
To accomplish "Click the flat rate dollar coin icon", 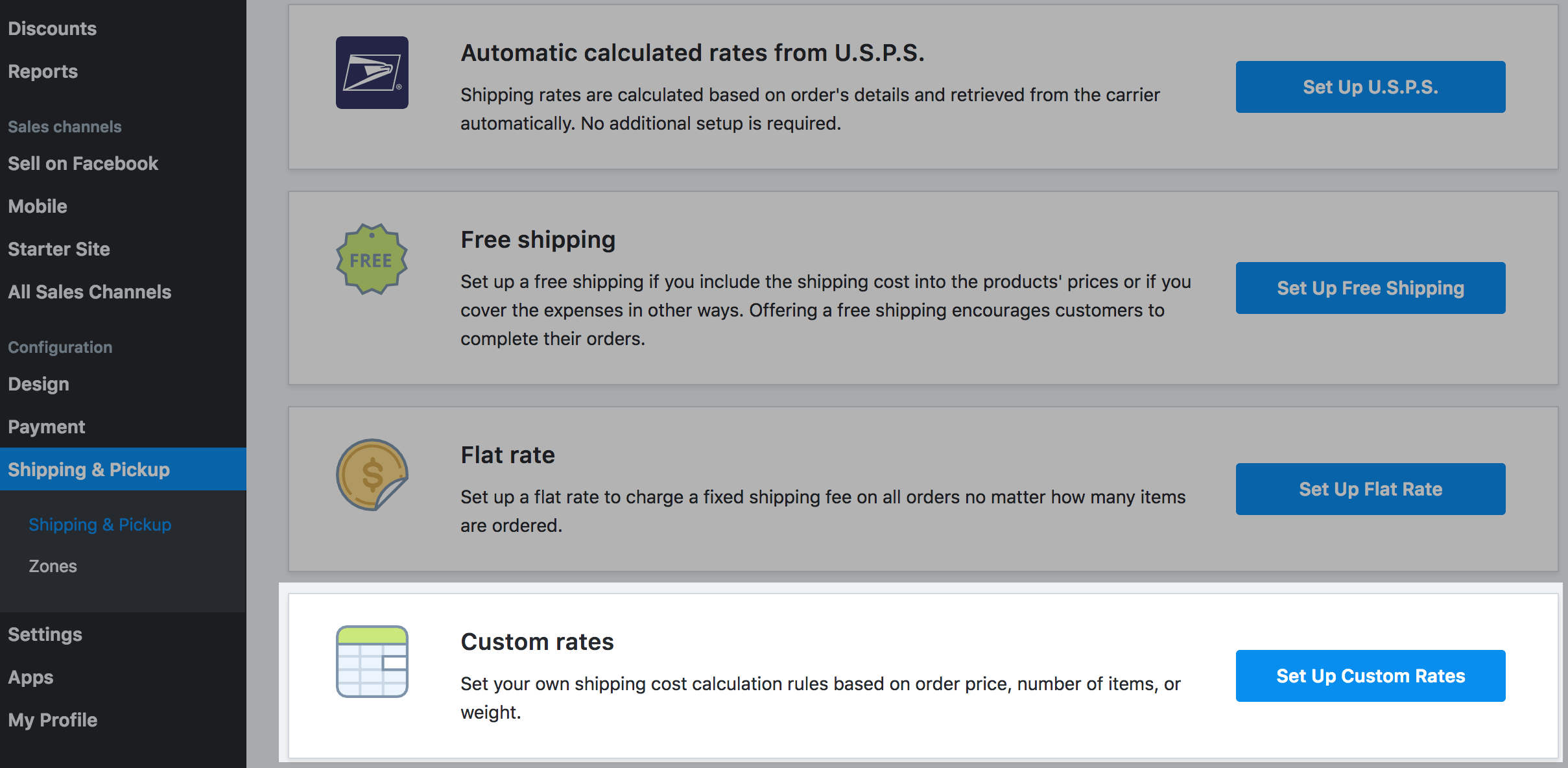I will pyautogui.click(x=372, y=475).
